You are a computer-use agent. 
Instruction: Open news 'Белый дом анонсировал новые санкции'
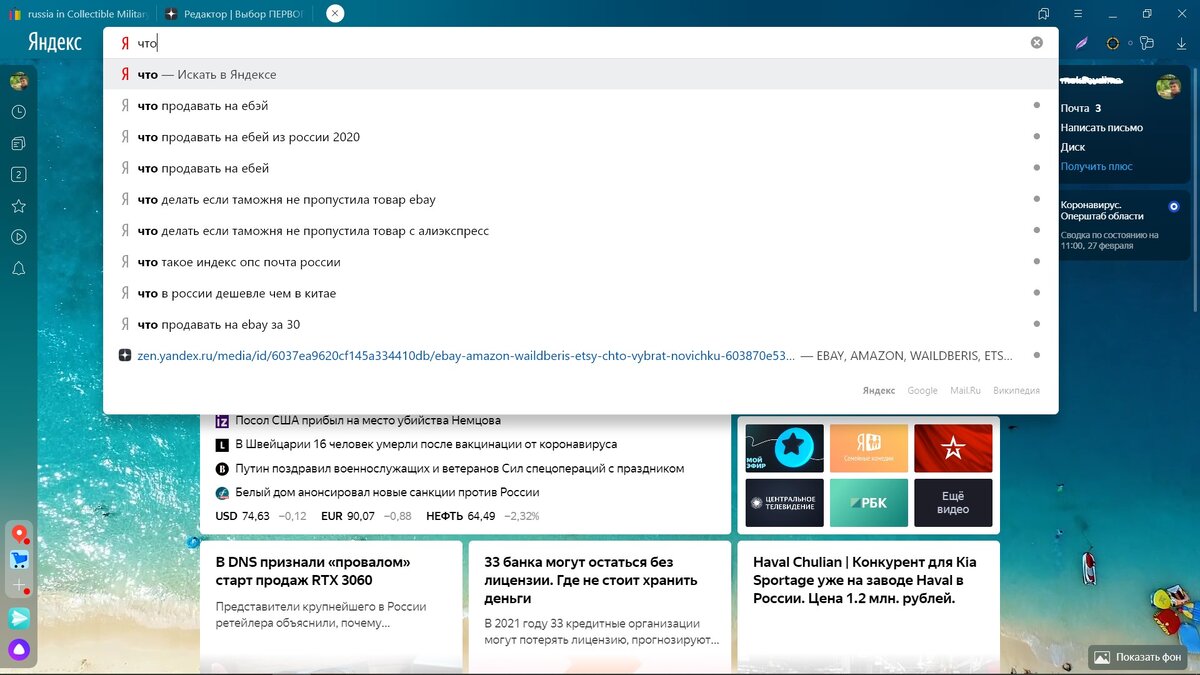point(387,492)
